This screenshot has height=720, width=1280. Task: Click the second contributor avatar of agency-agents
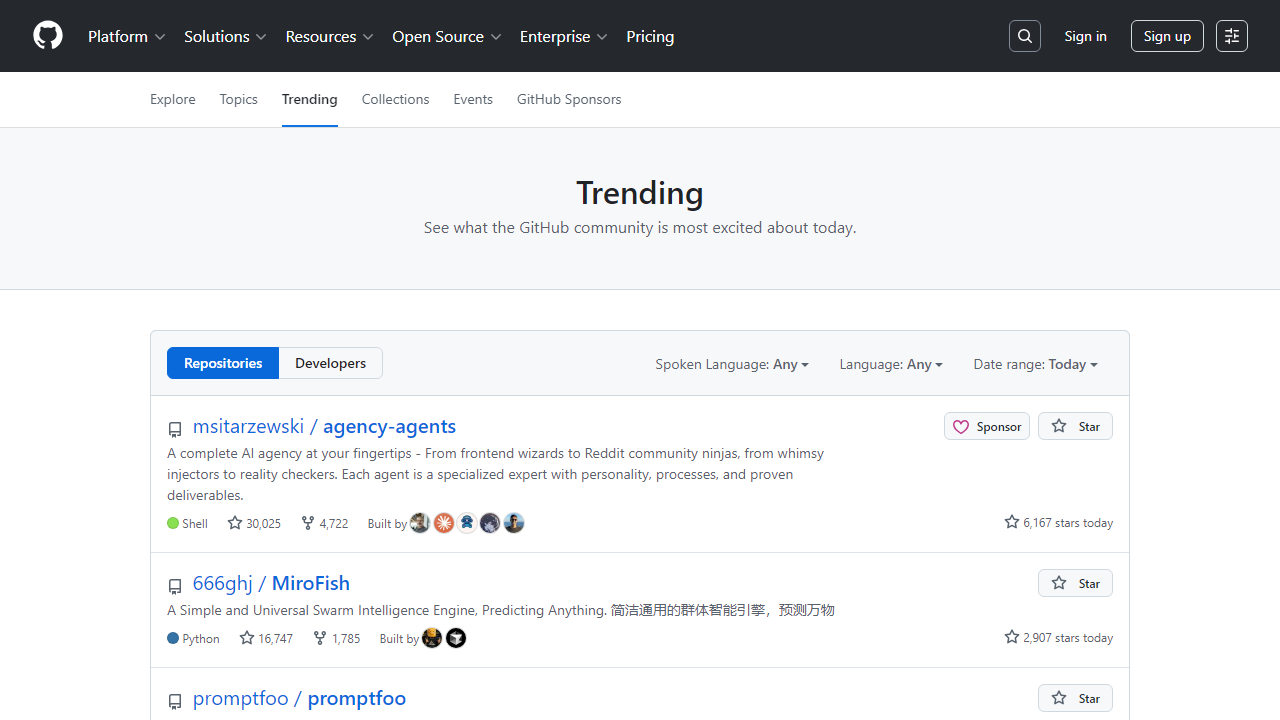[x=444, y=523]
